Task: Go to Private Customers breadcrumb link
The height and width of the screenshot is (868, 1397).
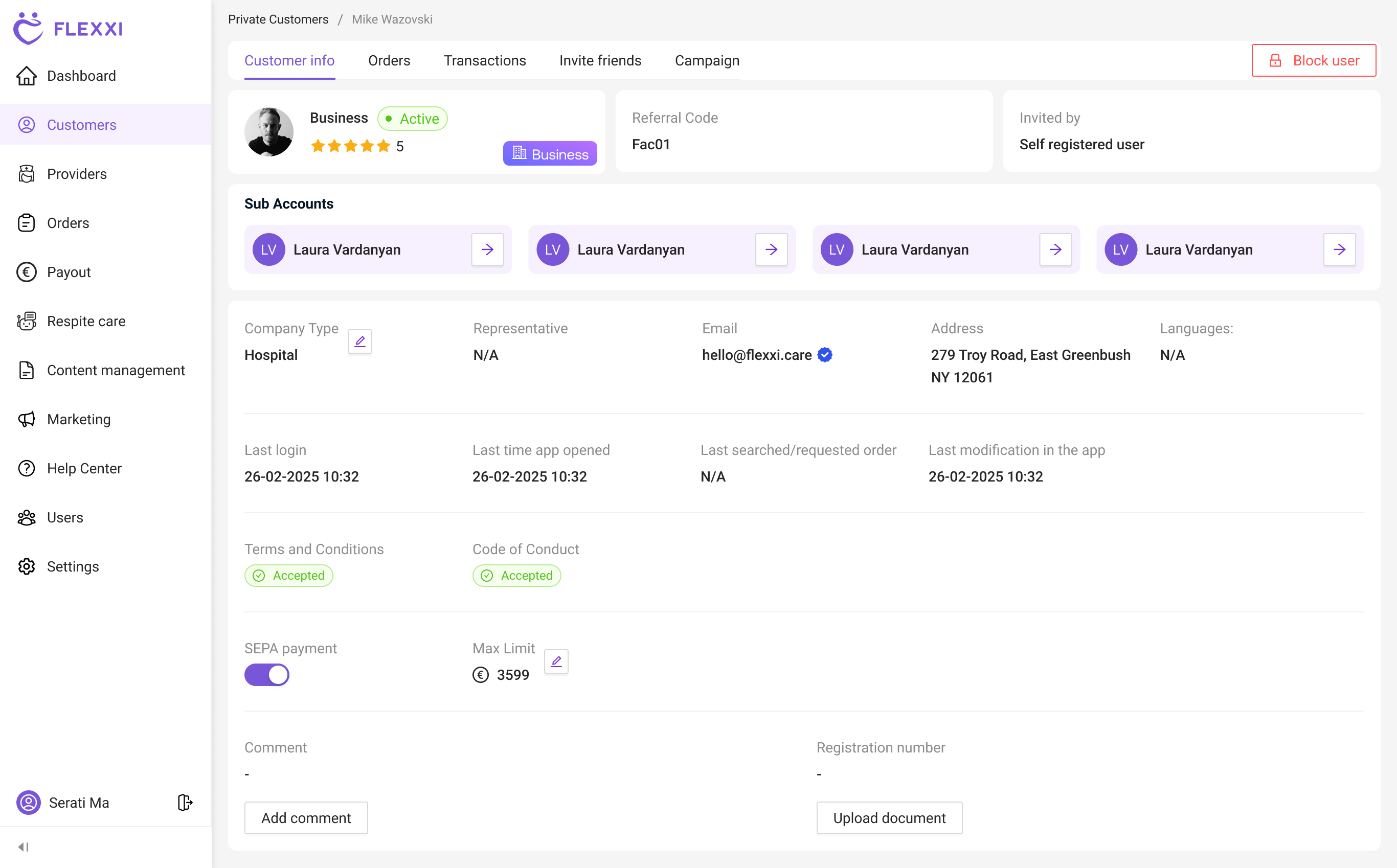Action: pyautogui.click(x=278, y=19)
